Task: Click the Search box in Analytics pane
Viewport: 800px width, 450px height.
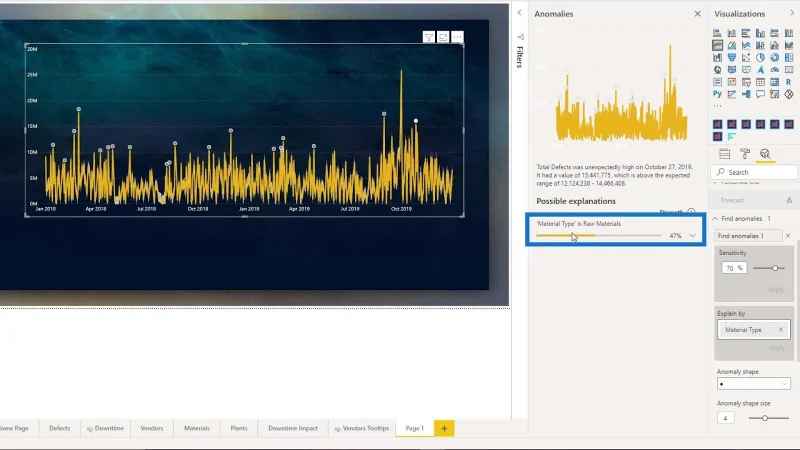Action: click(x=754, y=172)
